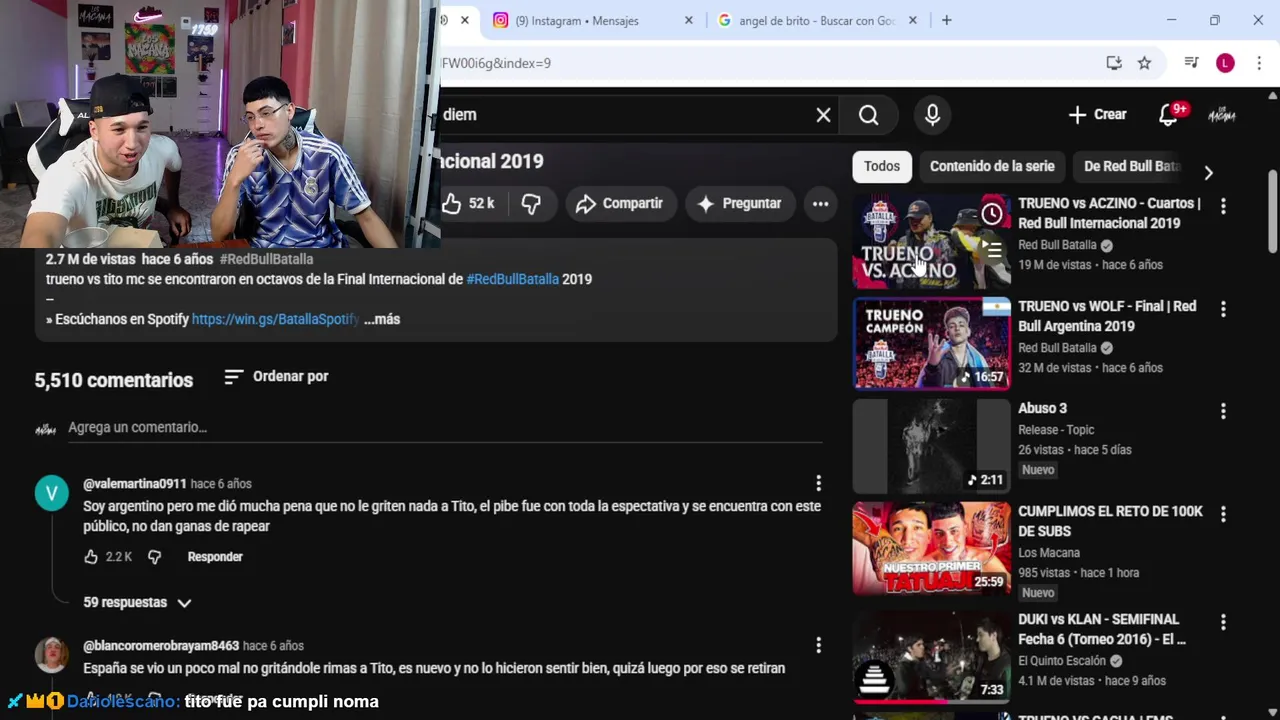Close the angel de brito tab
This screenshot has height=720, width=1280.
point(912,21)
